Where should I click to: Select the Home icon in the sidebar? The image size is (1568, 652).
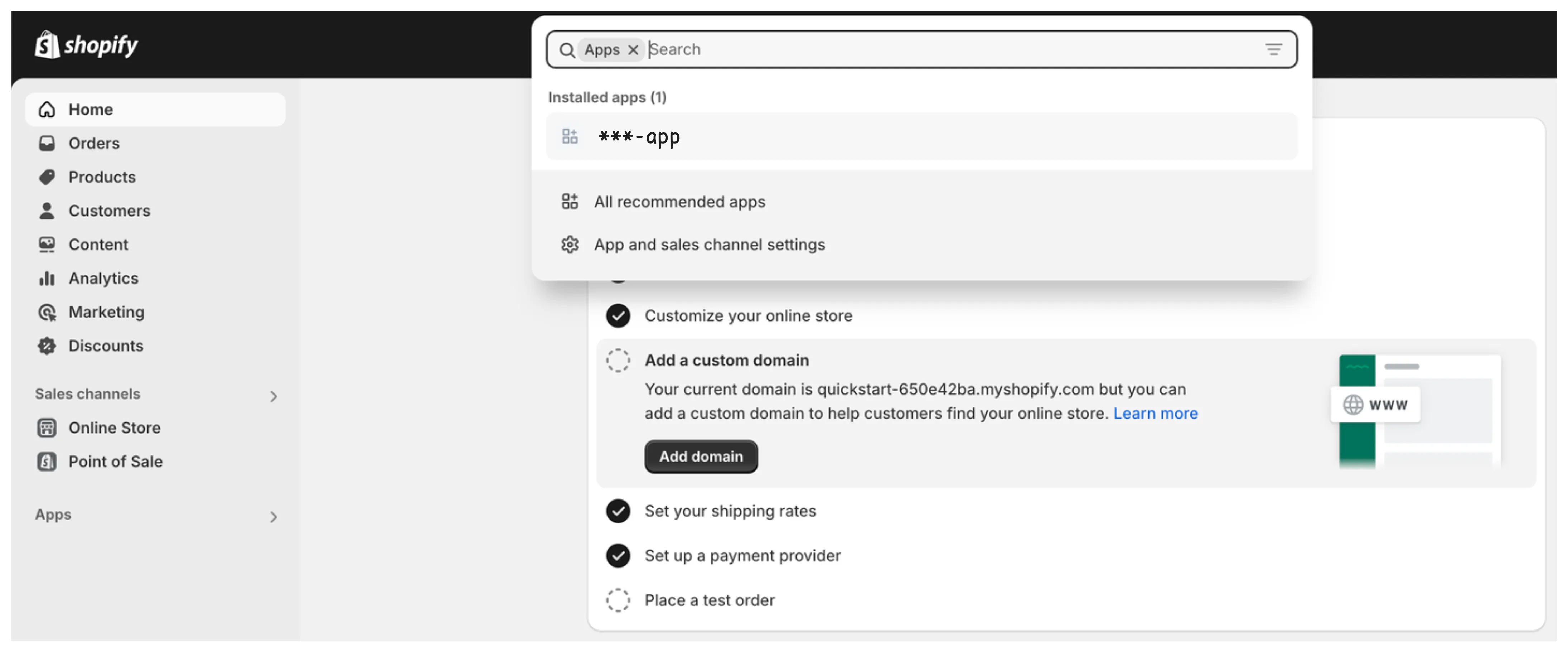[47, 109]
